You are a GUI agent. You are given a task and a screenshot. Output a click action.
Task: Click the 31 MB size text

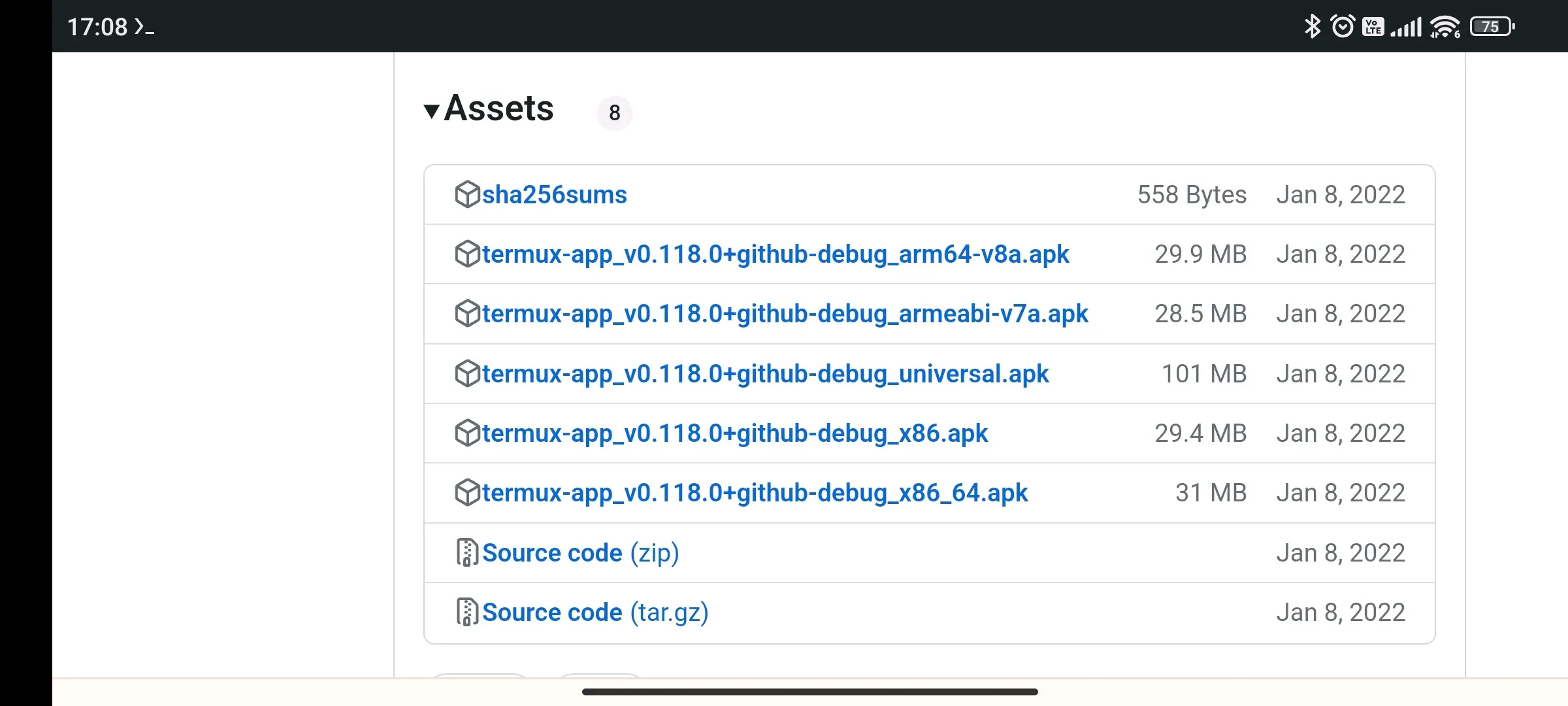tap(1211, 493)
